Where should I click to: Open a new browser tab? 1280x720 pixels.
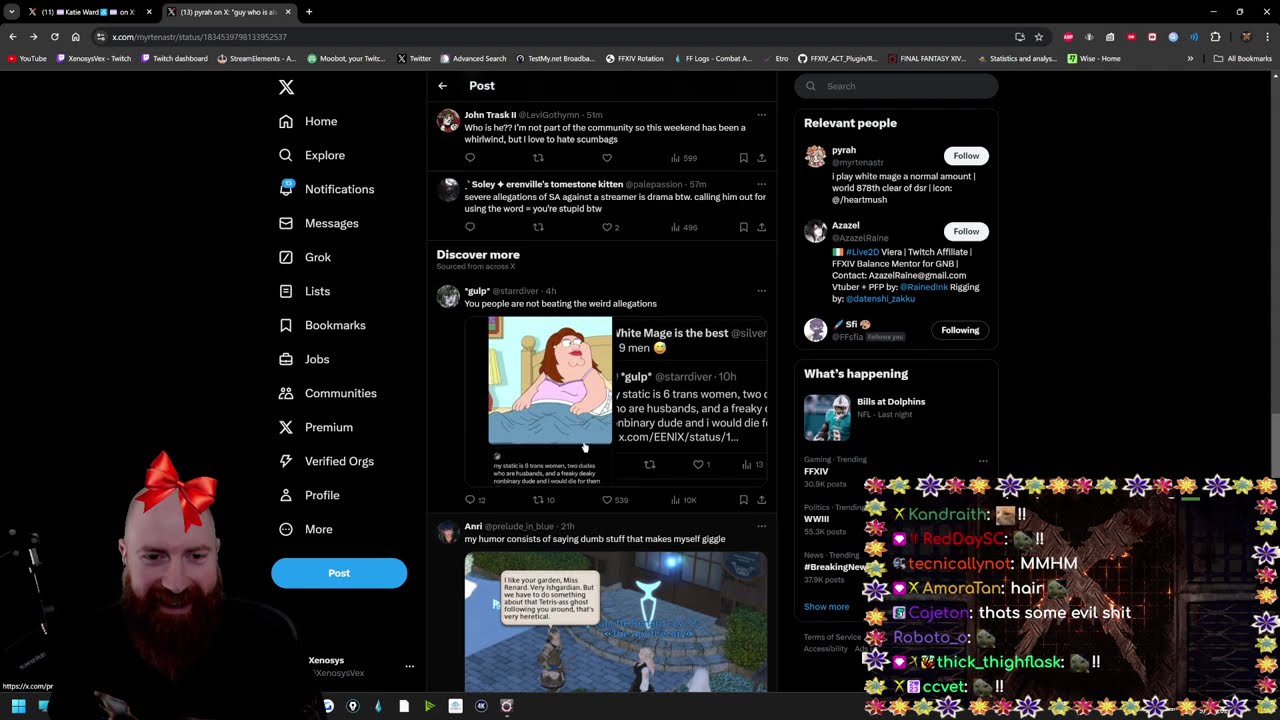pyautogui.click(x=309, y=12)
